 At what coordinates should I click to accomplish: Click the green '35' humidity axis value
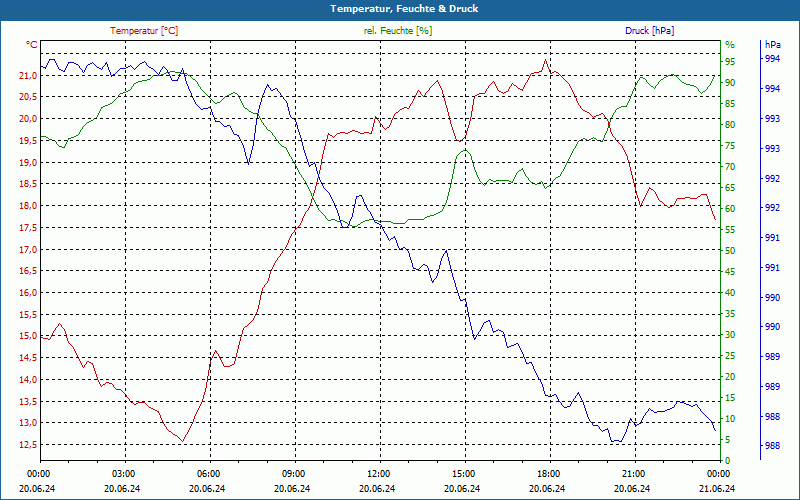tap(730, 314)
